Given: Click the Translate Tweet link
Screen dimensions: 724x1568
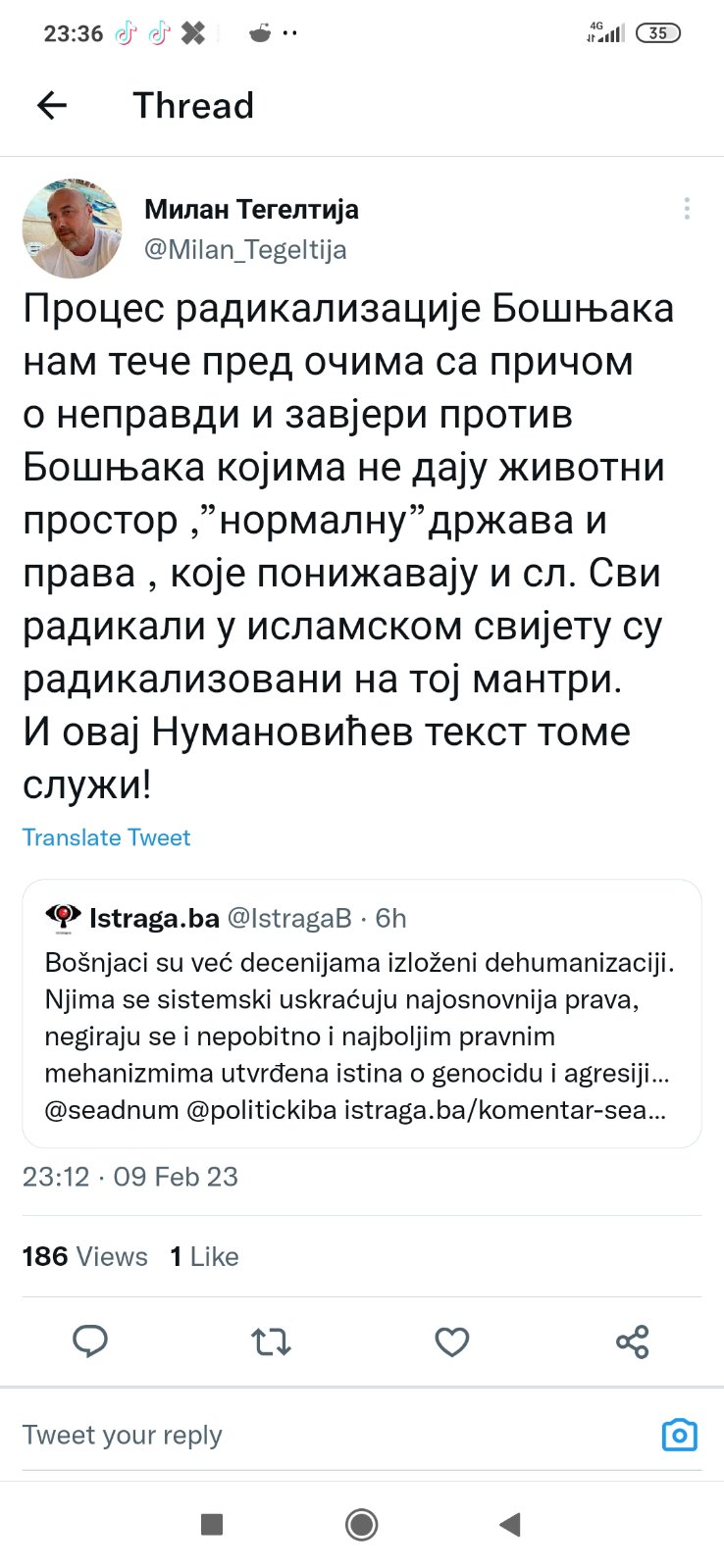Looking at the screenshot, I should (106, 837).
